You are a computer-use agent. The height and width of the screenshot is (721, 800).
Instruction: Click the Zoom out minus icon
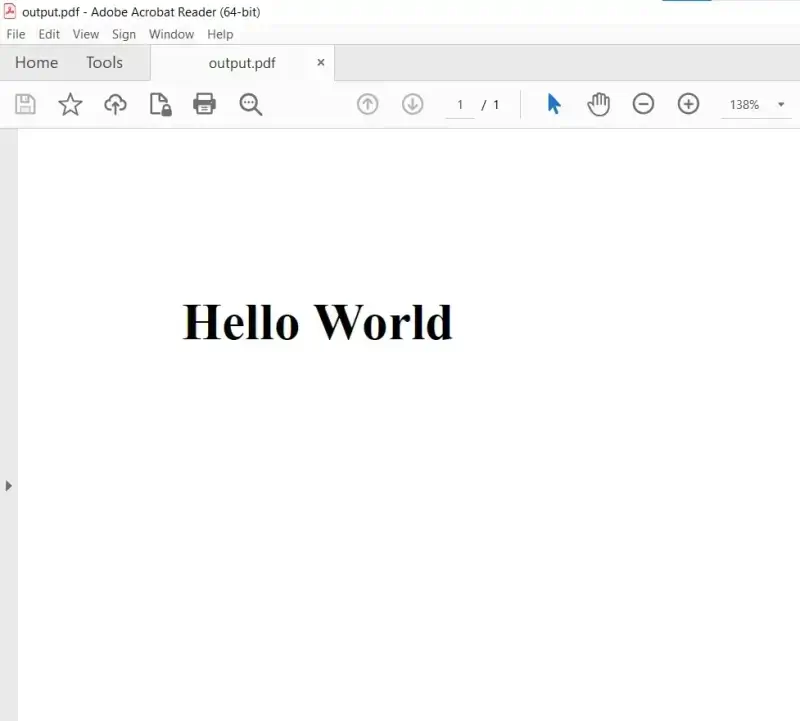tap(643, 104)
